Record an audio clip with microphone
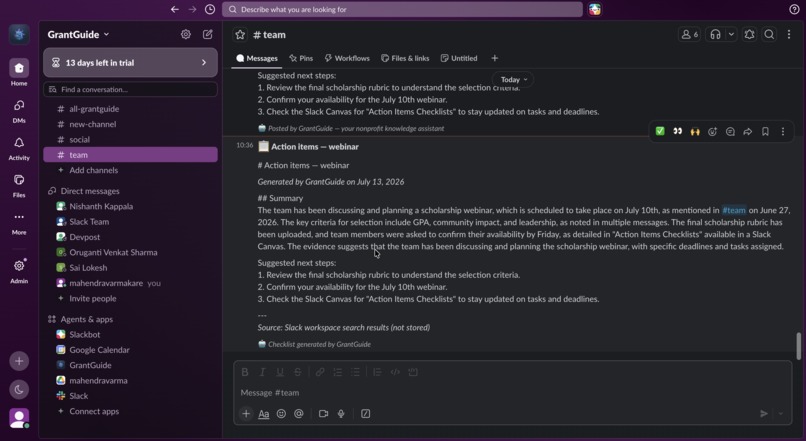 (x=341, y=413)
